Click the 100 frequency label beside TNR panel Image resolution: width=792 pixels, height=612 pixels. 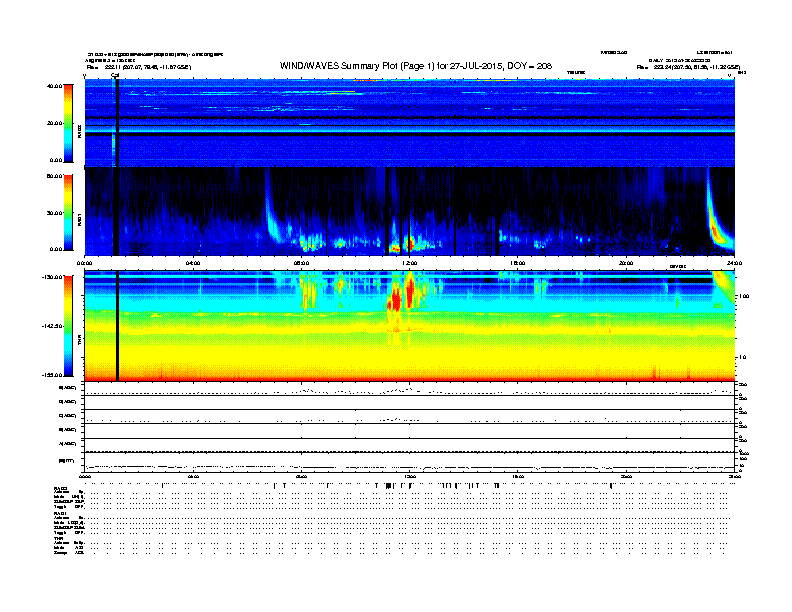point(744,296)
